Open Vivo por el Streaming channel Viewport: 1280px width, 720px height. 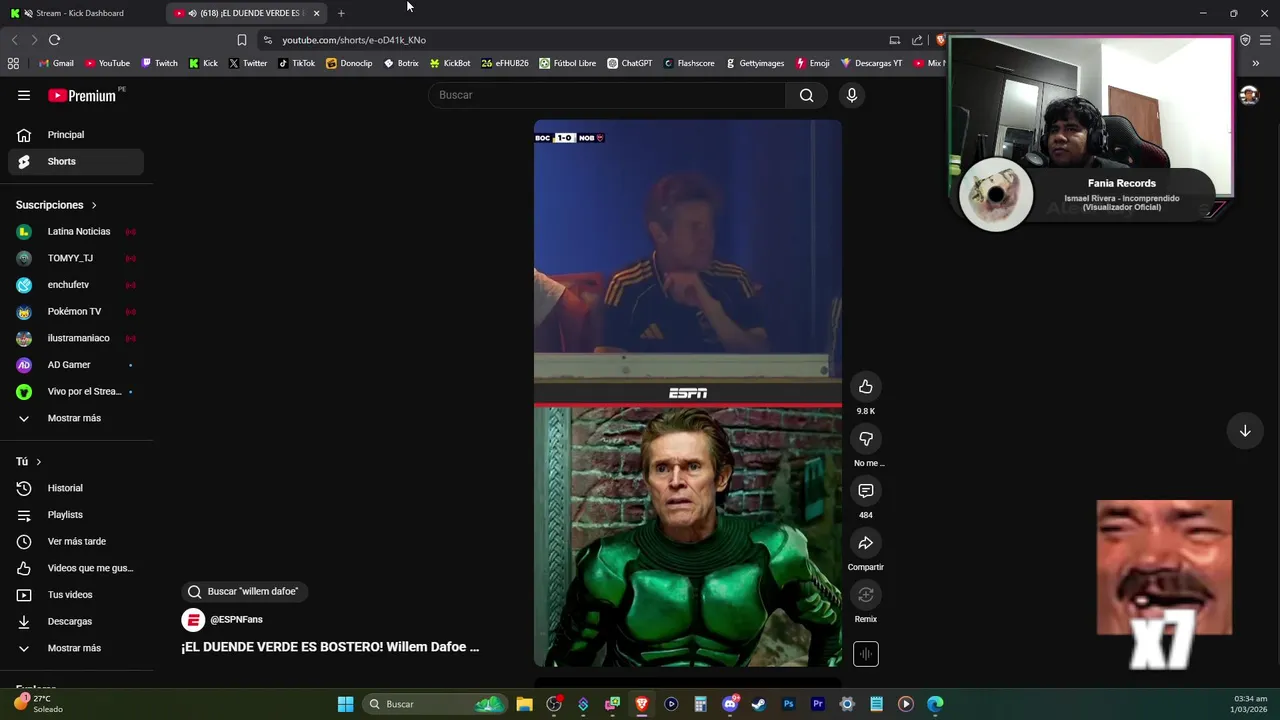pos(76,391)
